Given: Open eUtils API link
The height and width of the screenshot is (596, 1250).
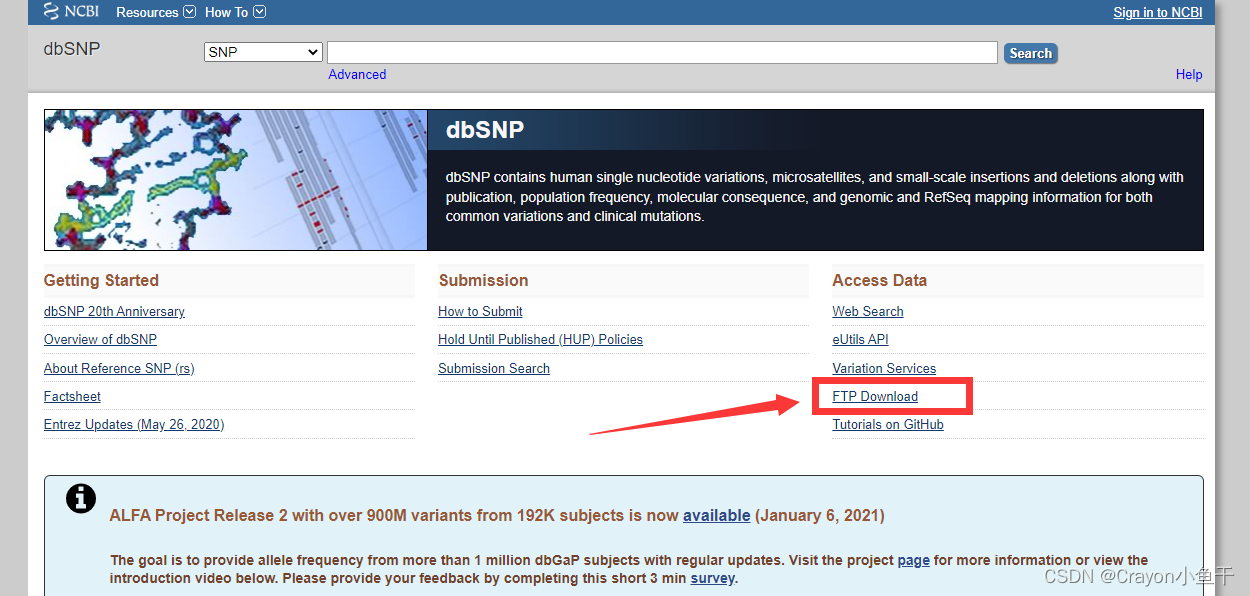Looking at the screenshot, I should [860, 339].
